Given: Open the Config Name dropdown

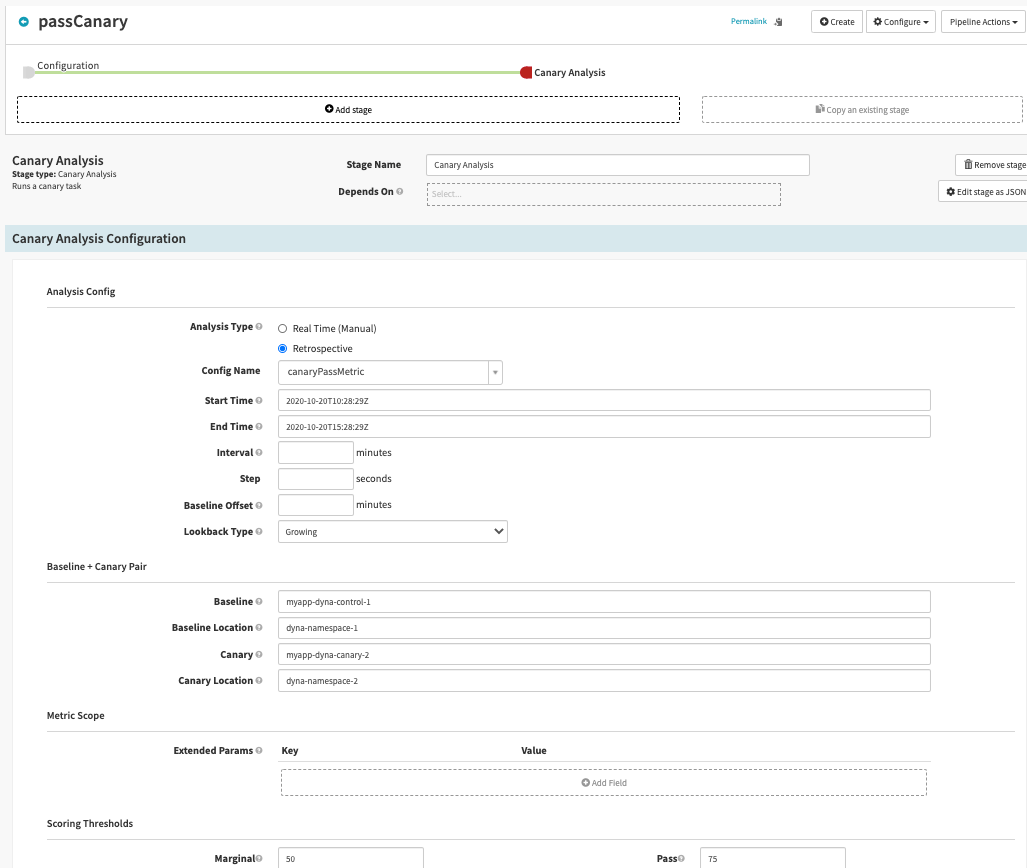Looking at the screenshot, I should (390, 372).
